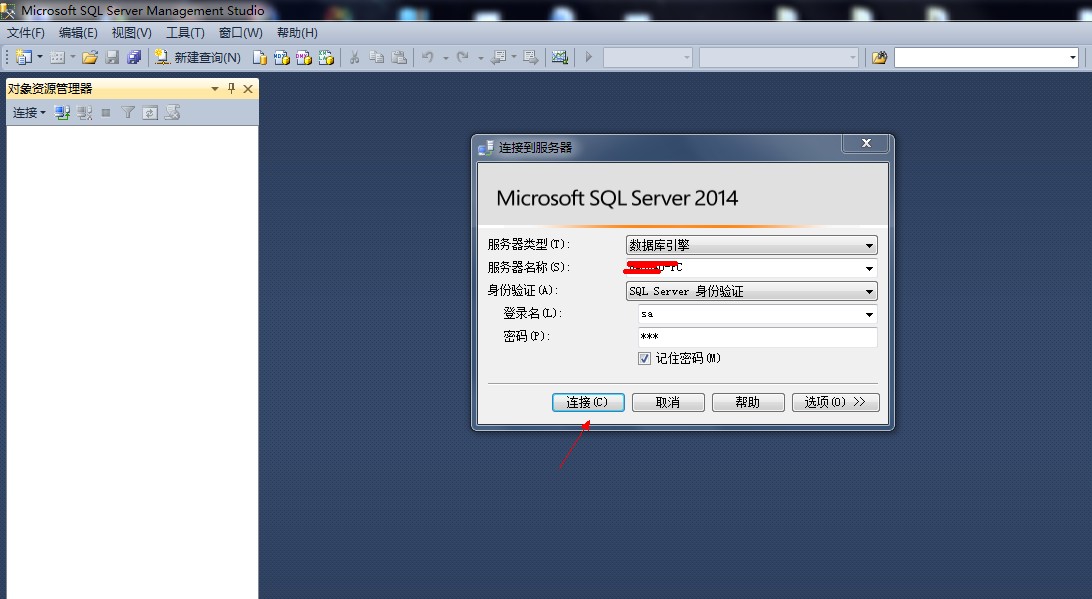Open the 视图(V) menu
The width and height of the screenshot is (1092, 599).
[132, 33]
